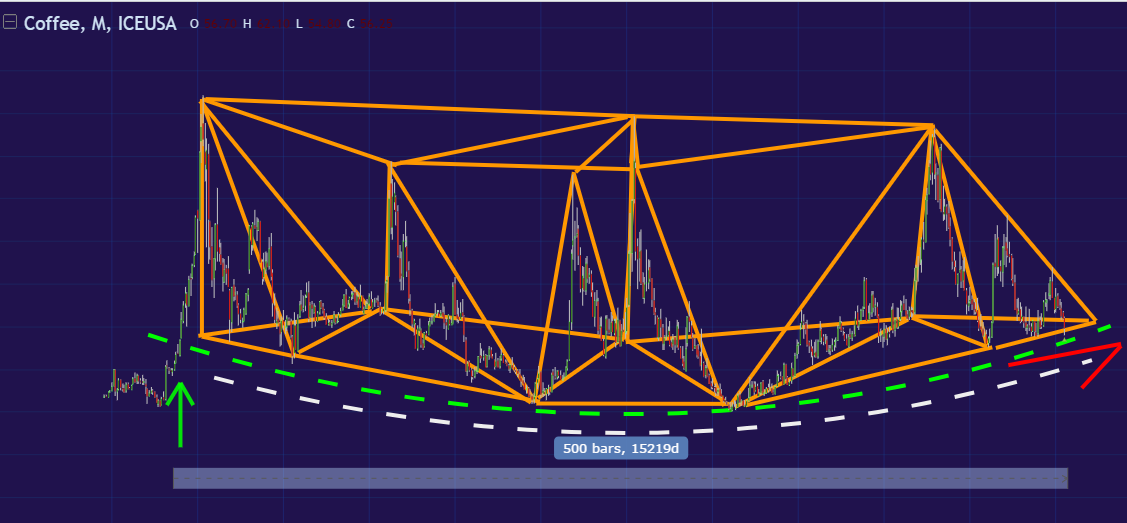Collapse the chart legend with the minus box

coord(10,22)
